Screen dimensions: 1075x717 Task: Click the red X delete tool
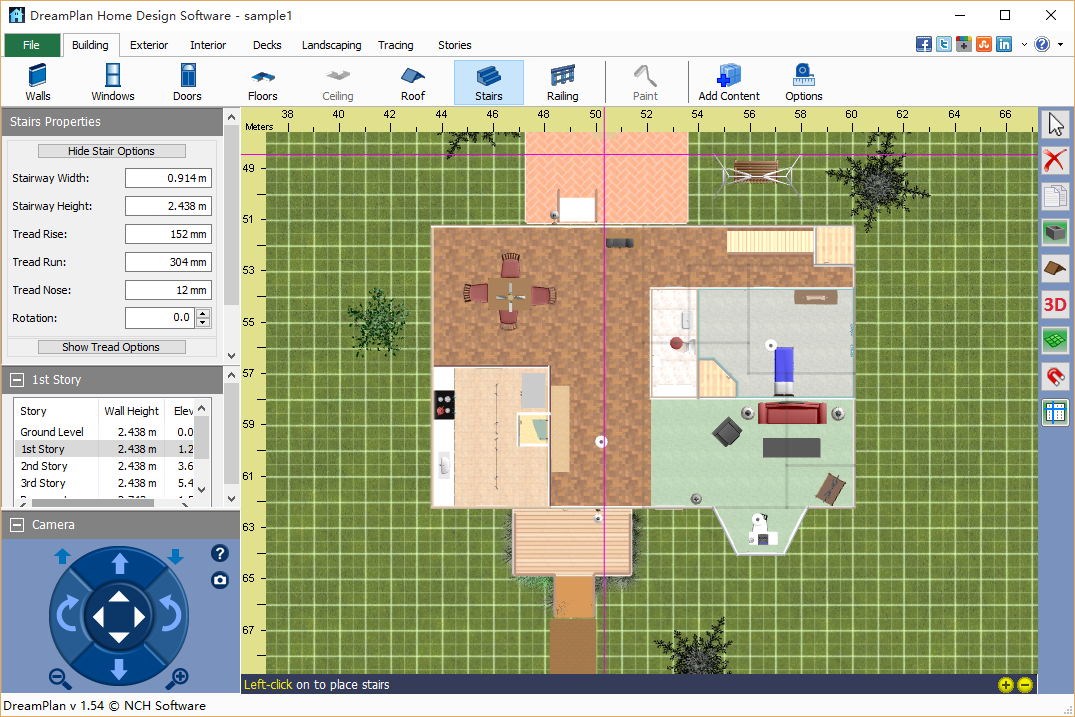[1055, 160]
